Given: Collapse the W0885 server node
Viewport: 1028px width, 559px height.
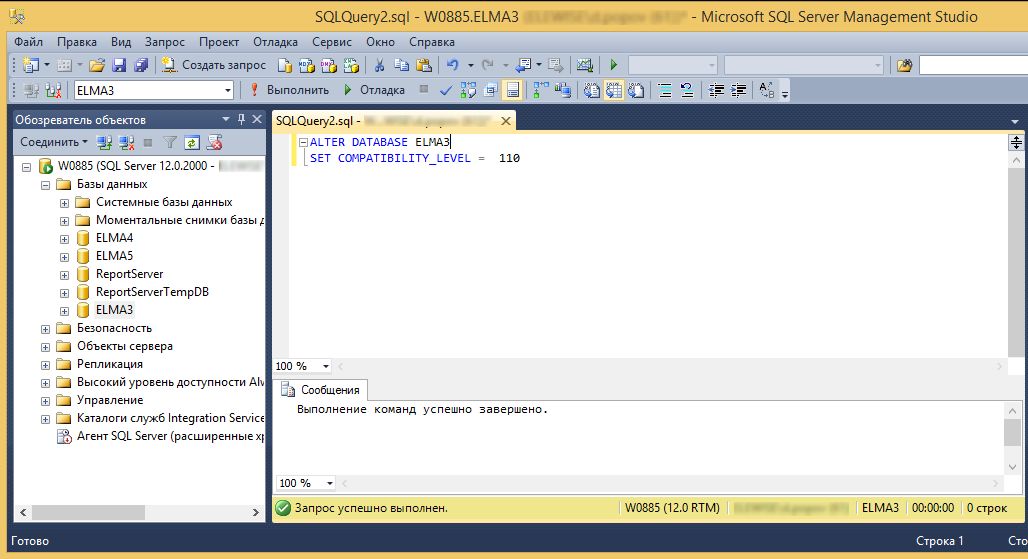Looking at the screenshot, I should coord(27,167).
